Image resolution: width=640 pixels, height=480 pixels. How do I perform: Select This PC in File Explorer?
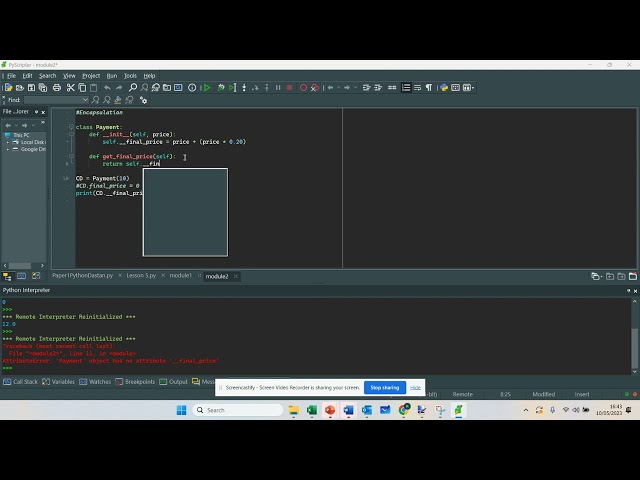pos(21,135)
